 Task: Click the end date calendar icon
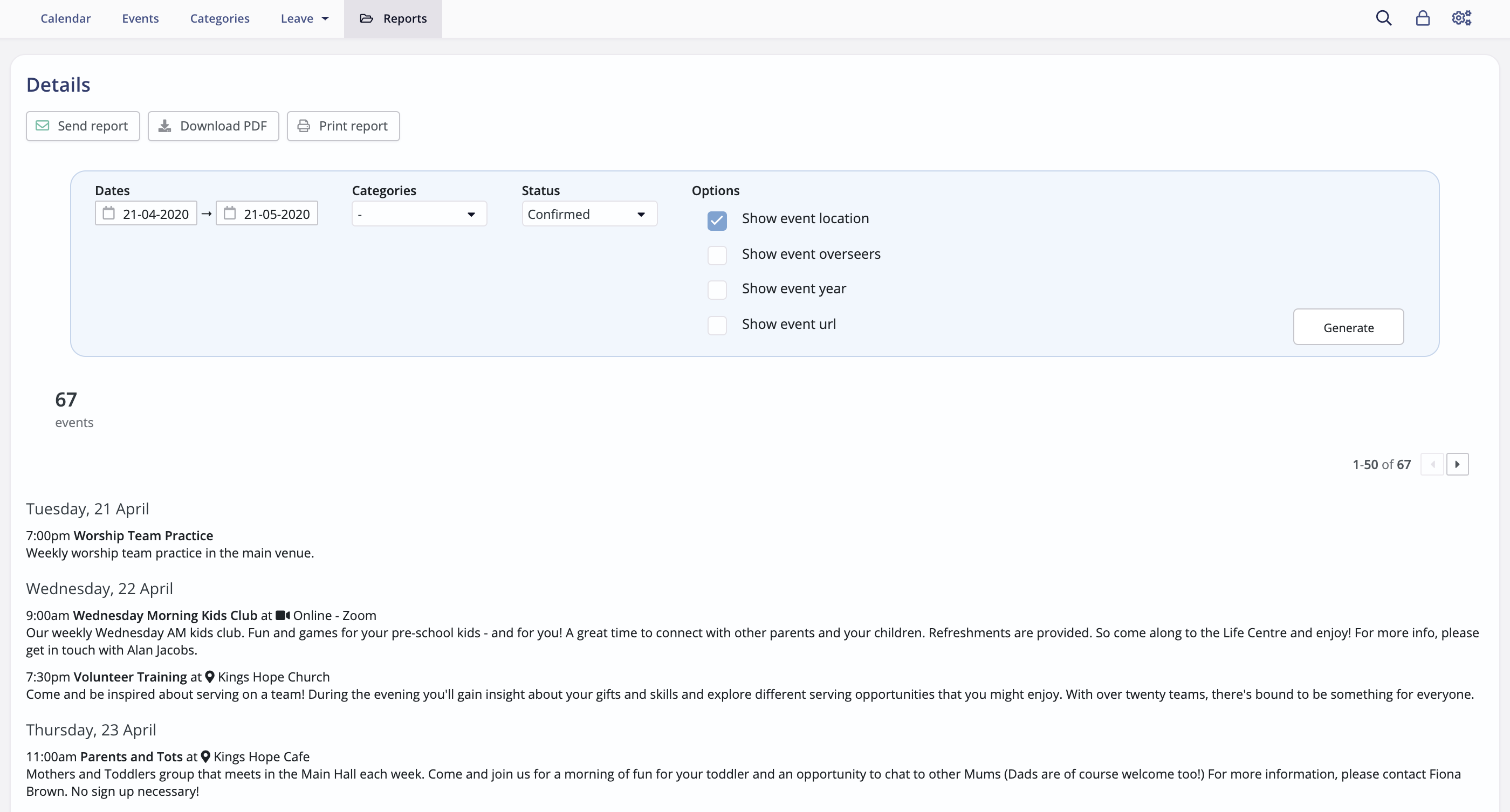pos(230,214)
